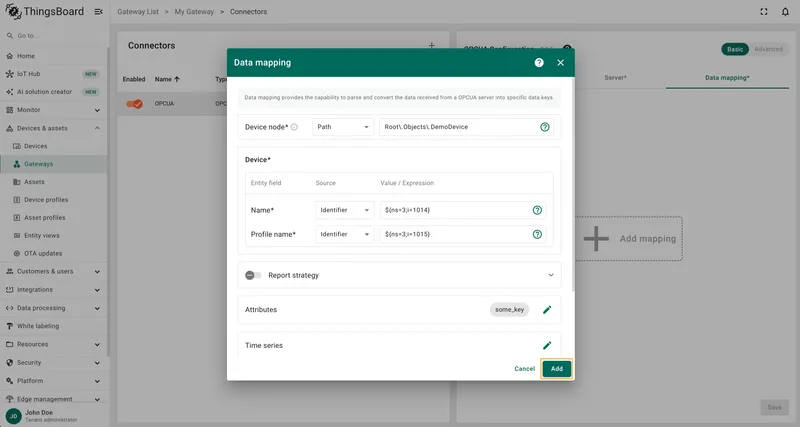The height and width of the screenshot is (427, 800).
Task: Expand the Report strategy section chevron
Action: [x=551, y=275]
